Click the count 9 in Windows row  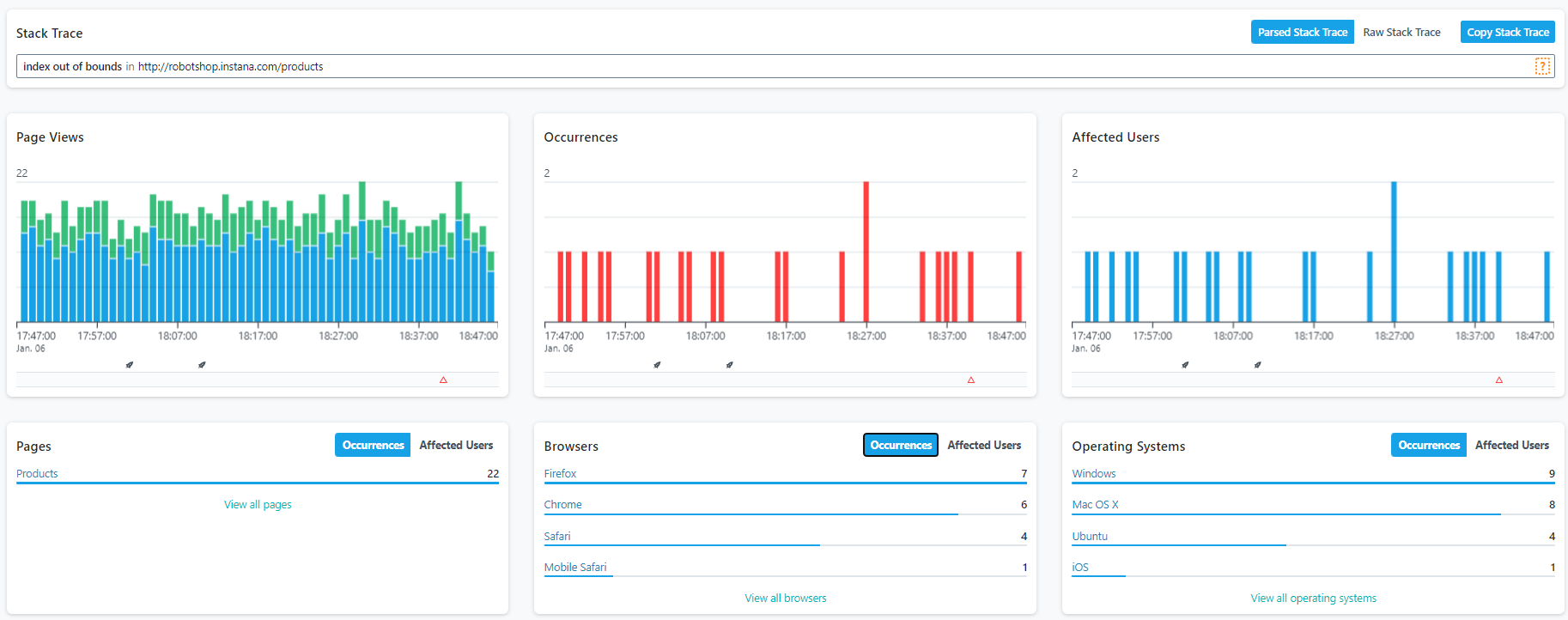click(1552, 473)
